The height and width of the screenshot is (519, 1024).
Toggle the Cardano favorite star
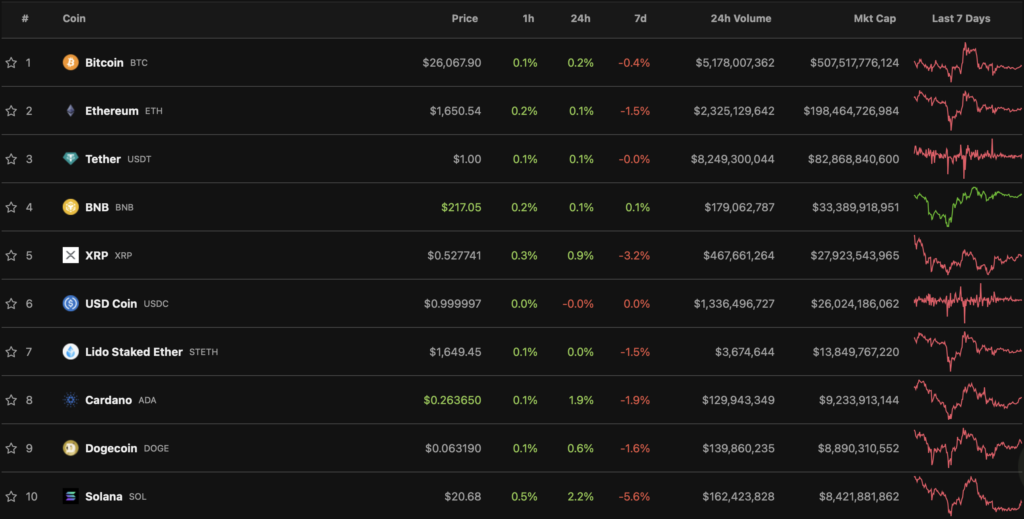click(11, 400)
